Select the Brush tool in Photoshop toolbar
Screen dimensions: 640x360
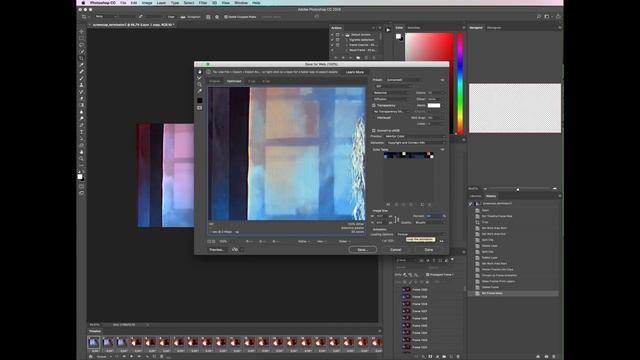pyautogui.click(x=82, y=78)
